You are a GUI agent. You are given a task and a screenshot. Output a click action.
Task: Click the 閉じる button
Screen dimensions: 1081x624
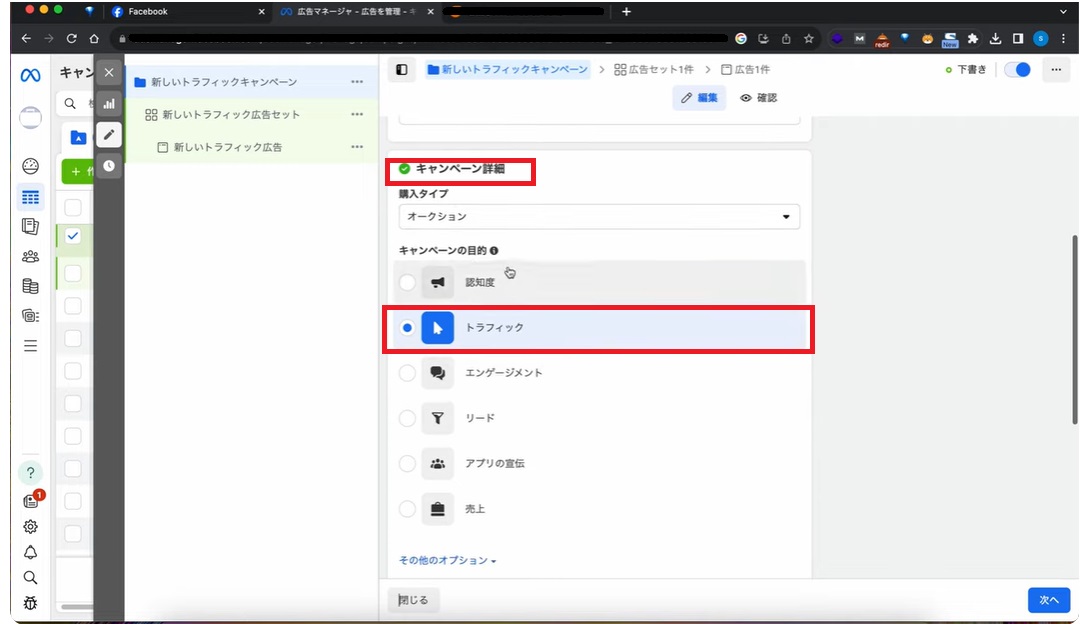tap(414, 600)
